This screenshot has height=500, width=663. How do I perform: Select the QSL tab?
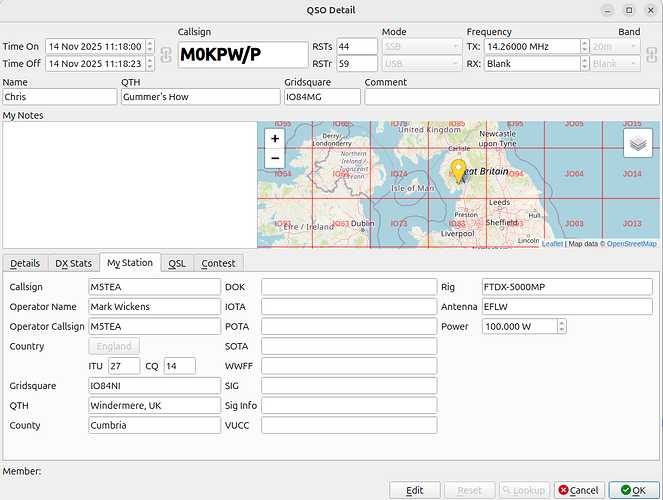tap(177, 263)
